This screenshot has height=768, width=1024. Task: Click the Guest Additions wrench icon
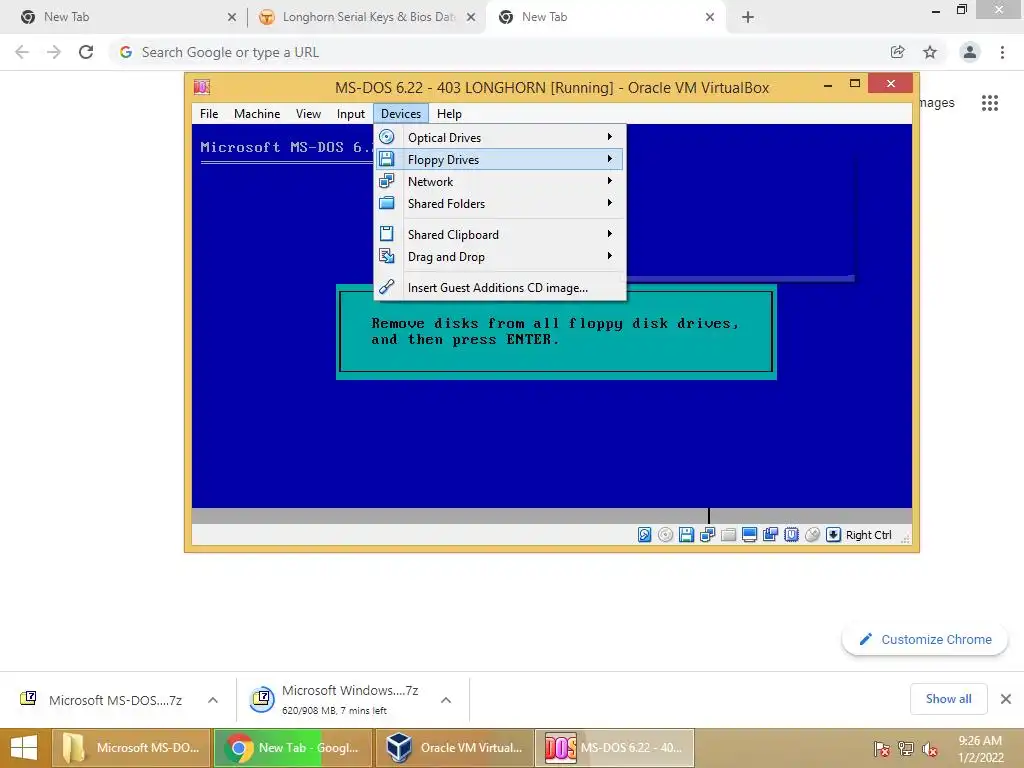click(387, 287)
